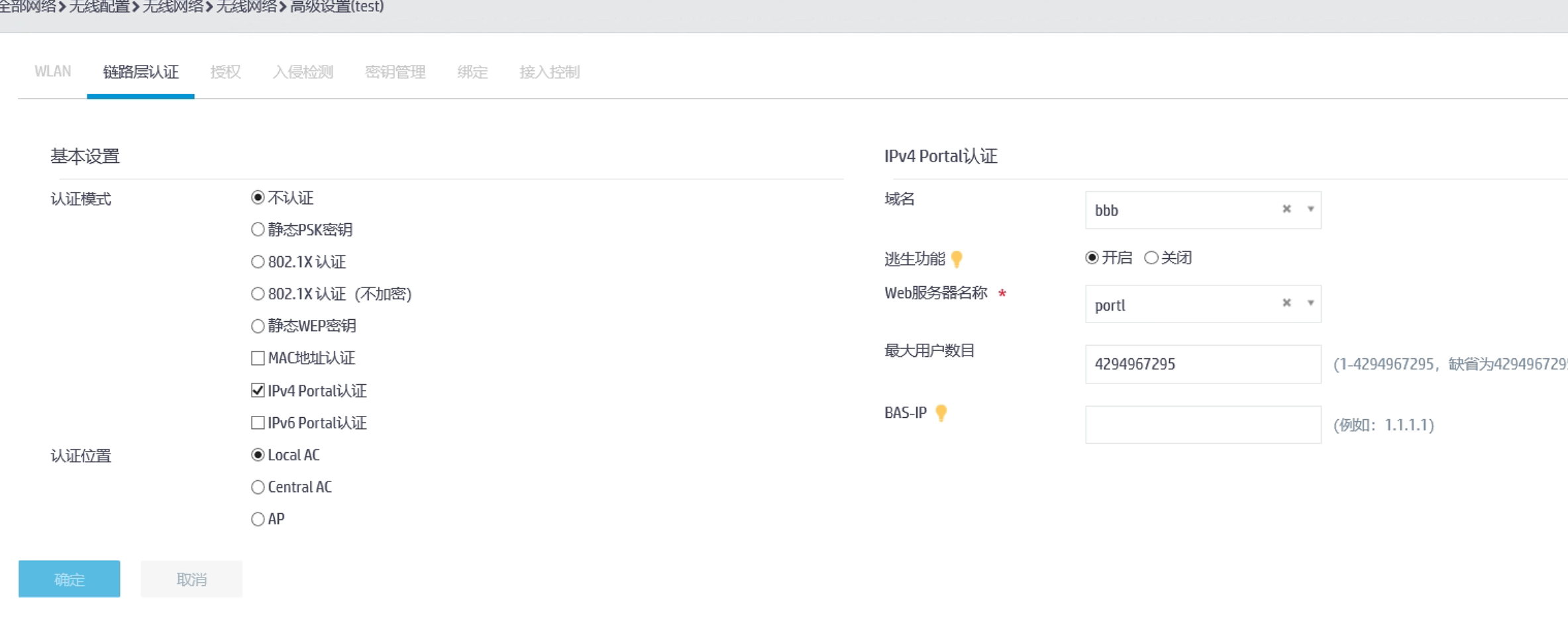Go to the 接入控制 tab
This screenshot has width=1568, height=641.
point(549,72)
